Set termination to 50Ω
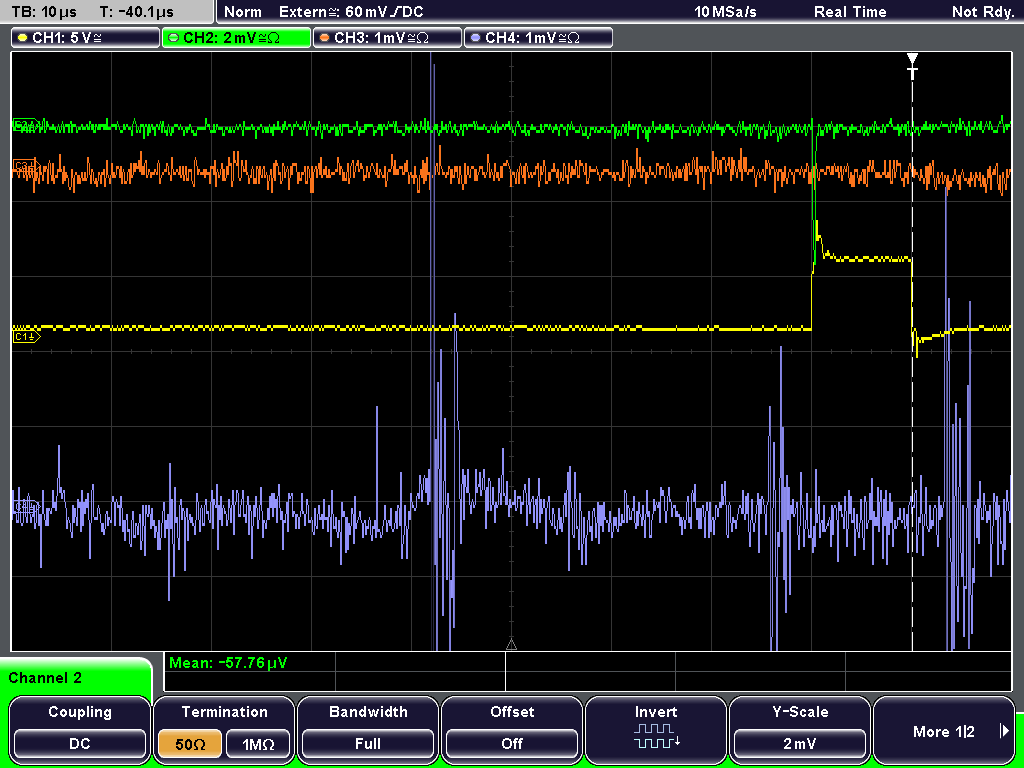The height and width of the screenshot is (768, 1024). [190, 744]
